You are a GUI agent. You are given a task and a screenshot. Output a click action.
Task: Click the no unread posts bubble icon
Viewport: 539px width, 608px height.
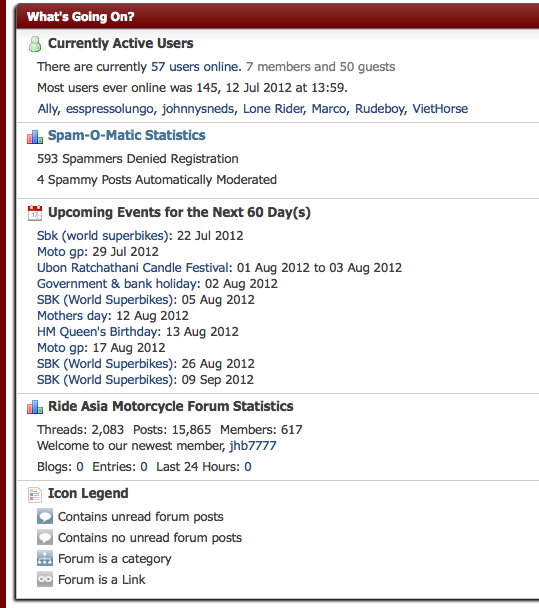point(45,537)
